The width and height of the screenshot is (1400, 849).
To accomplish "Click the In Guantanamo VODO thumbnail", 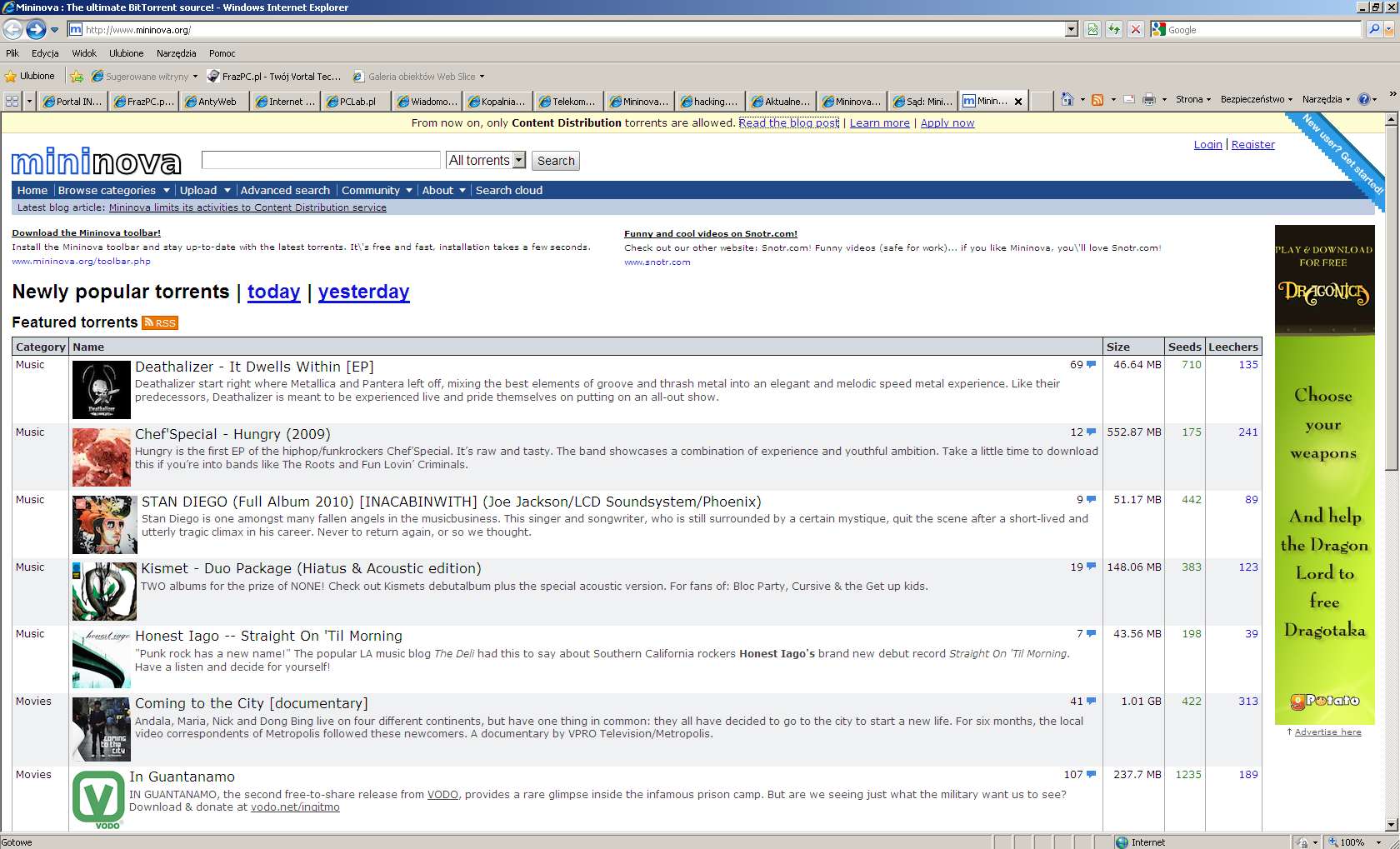I will [x=98, y=799].
